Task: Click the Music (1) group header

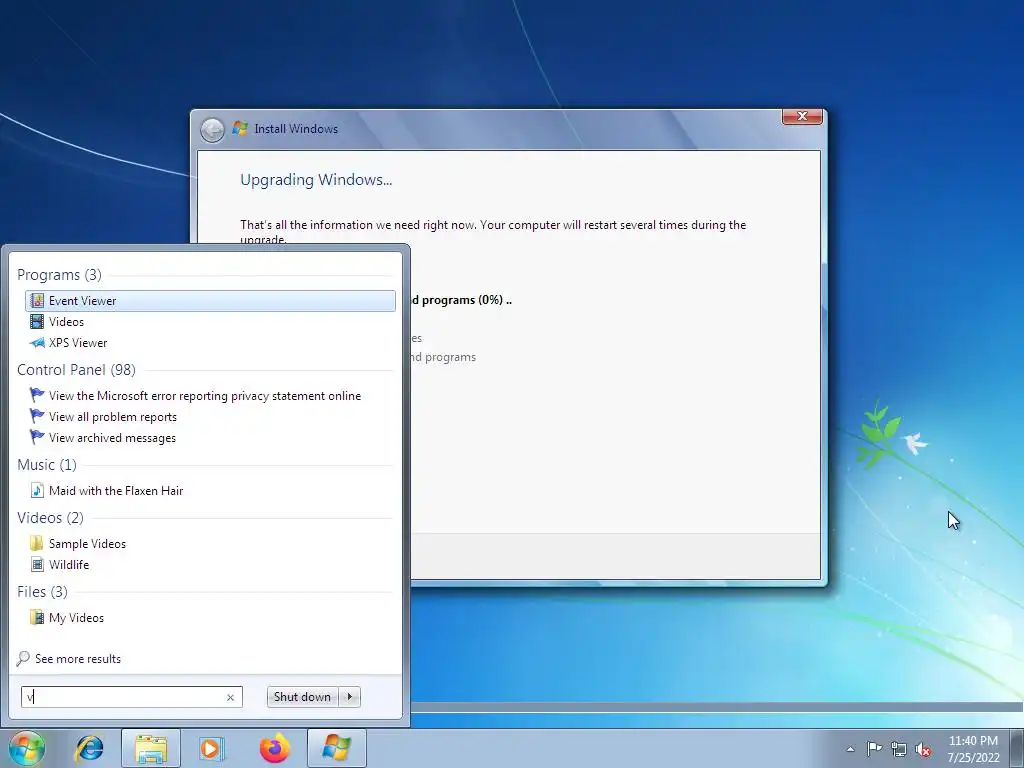Action: [47, 464]
